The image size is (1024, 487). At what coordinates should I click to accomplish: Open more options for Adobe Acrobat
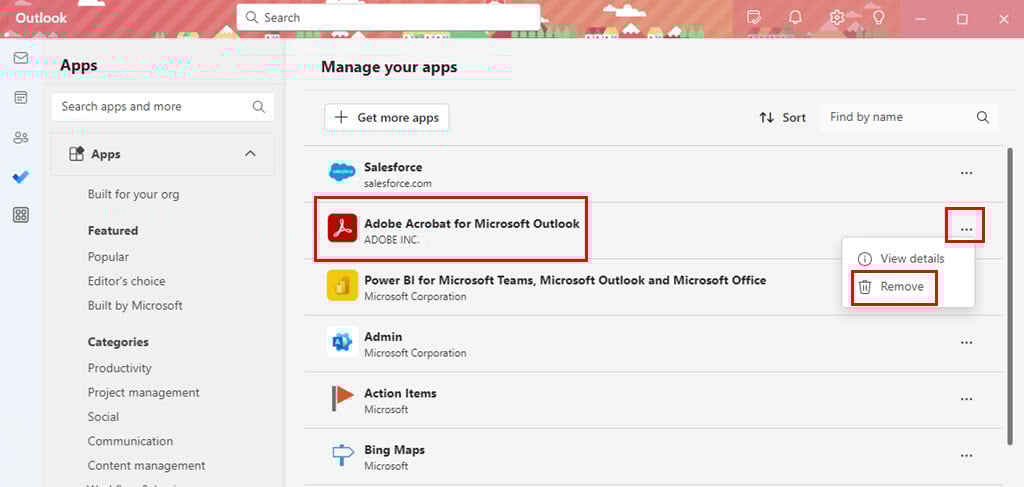click(x=967, y=229)
